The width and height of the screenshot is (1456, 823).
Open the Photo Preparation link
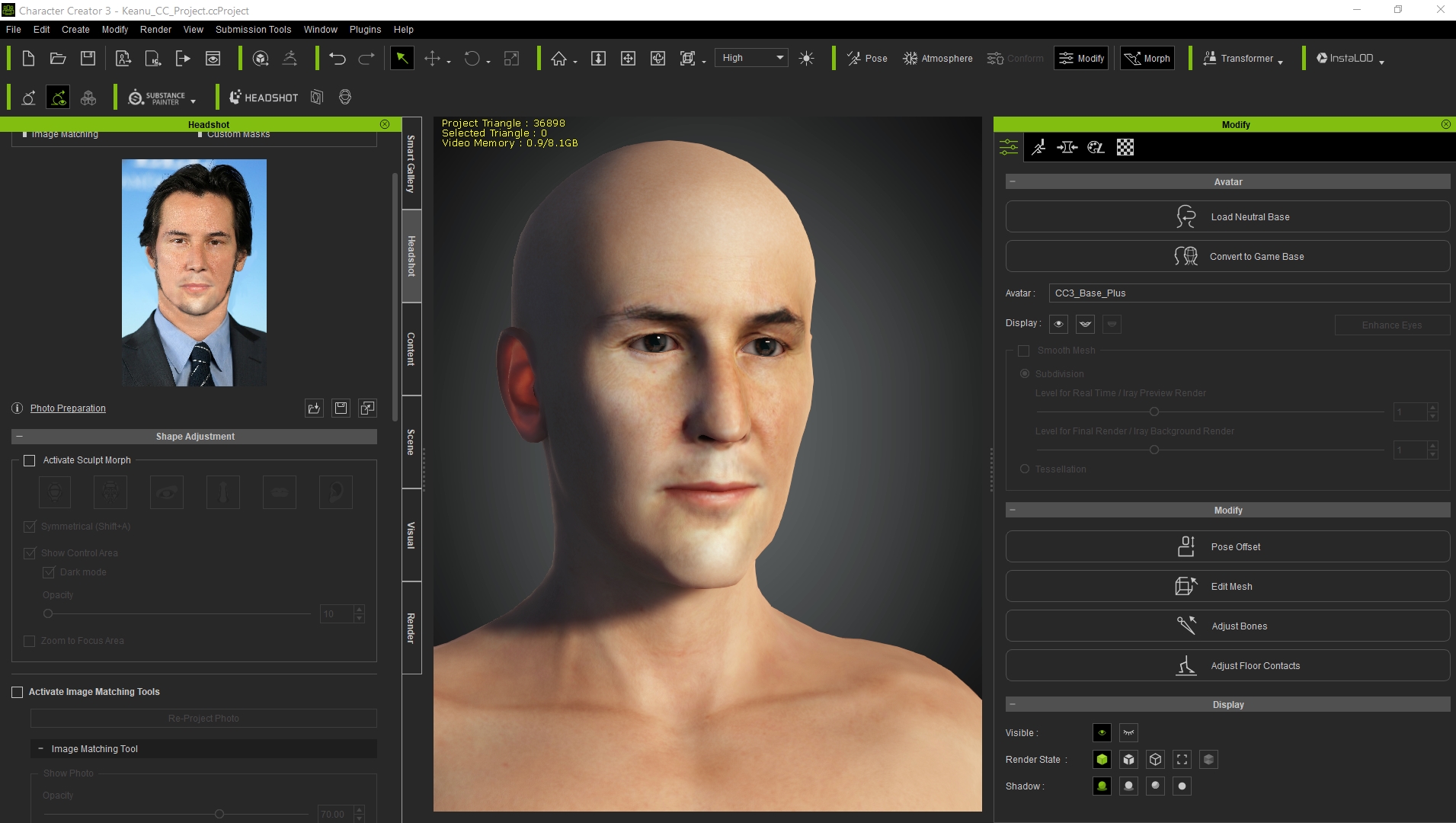(68, 408)
